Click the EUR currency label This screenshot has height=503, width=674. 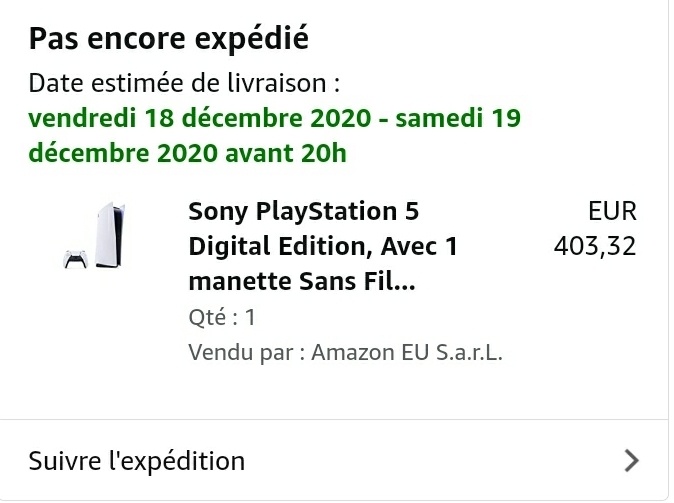coord(612,212)
